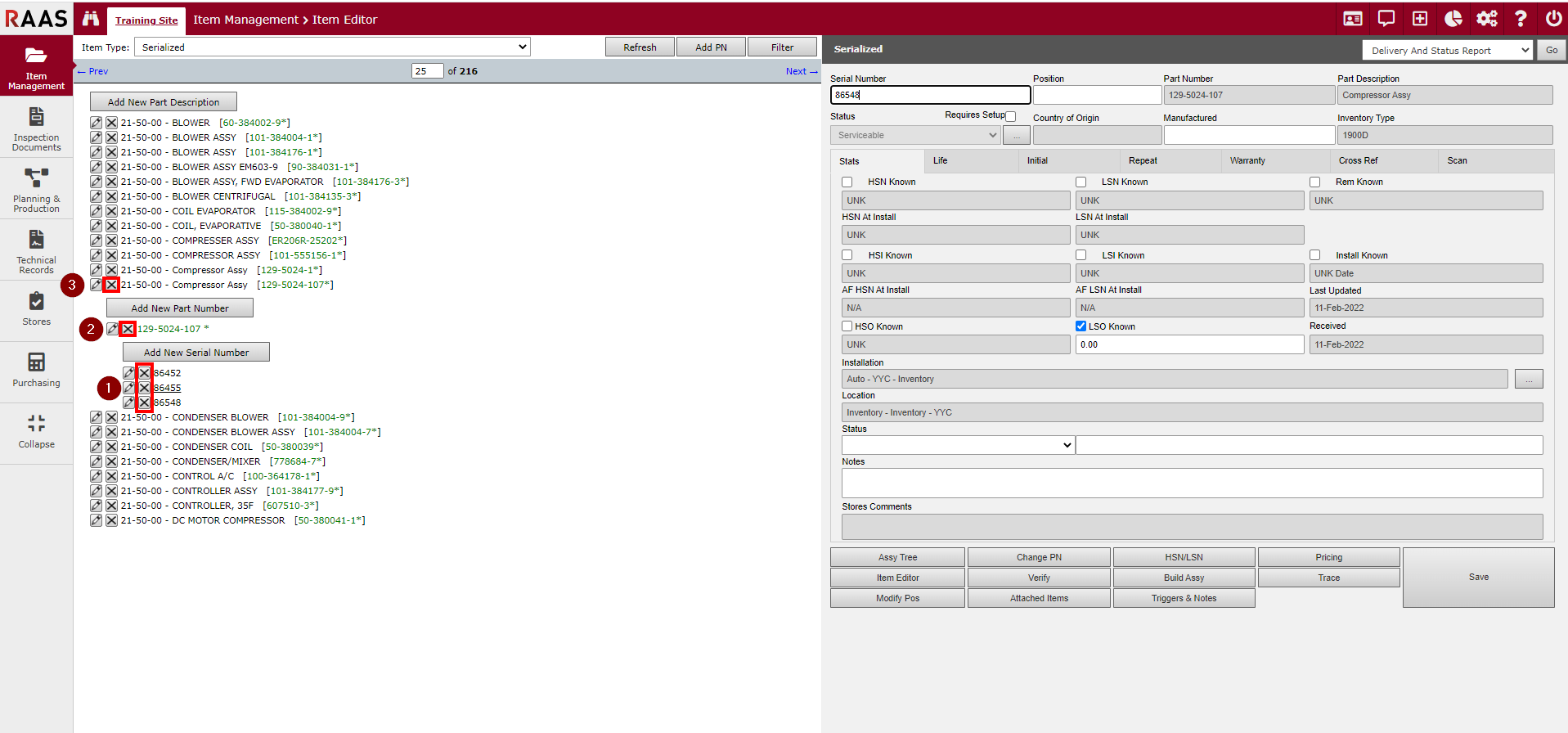The height and width of the screenshot is (733, 1568).
Task: Collapse the sidebar menu
Action: (x=37, y=431)
